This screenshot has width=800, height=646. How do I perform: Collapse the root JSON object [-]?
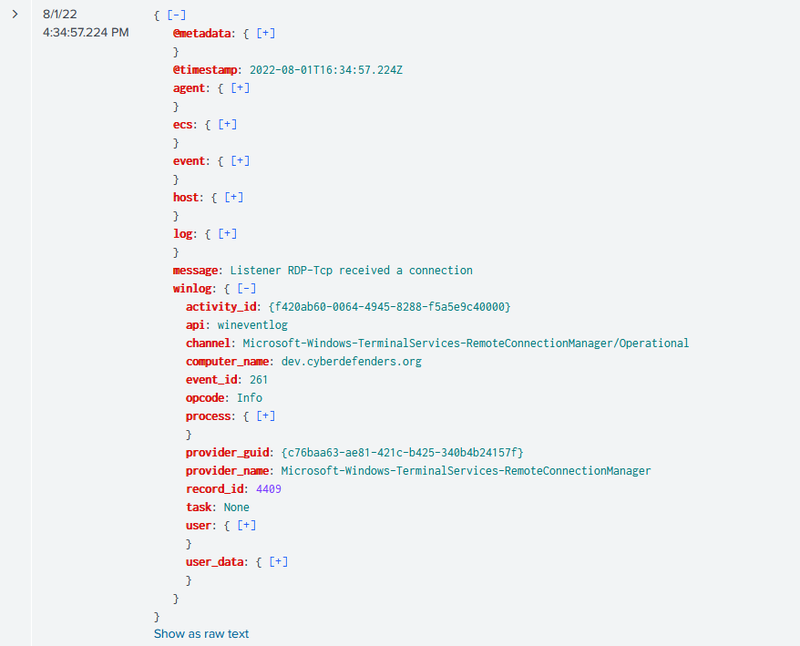(176, 15)
